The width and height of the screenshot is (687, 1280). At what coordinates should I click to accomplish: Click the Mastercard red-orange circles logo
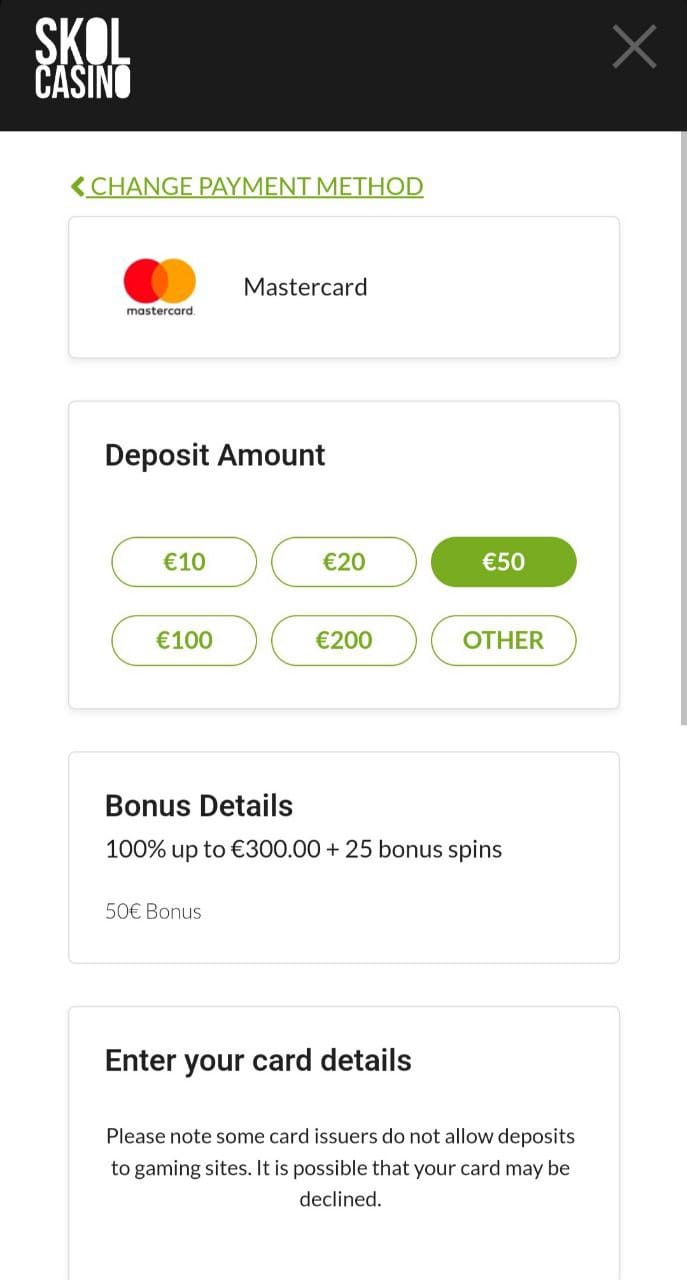click(x=160, y=281)
